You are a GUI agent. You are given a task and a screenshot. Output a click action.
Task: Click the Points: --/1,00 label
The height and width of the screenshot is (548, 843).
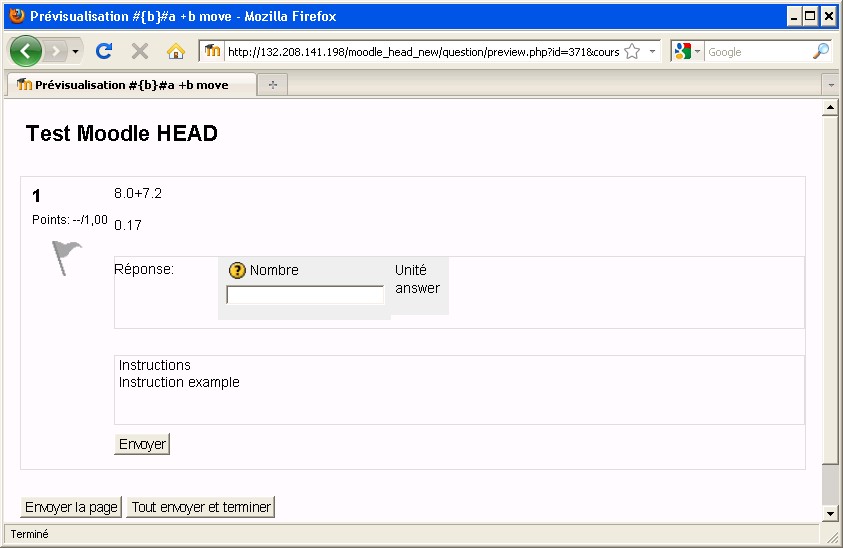click(70, 219)
